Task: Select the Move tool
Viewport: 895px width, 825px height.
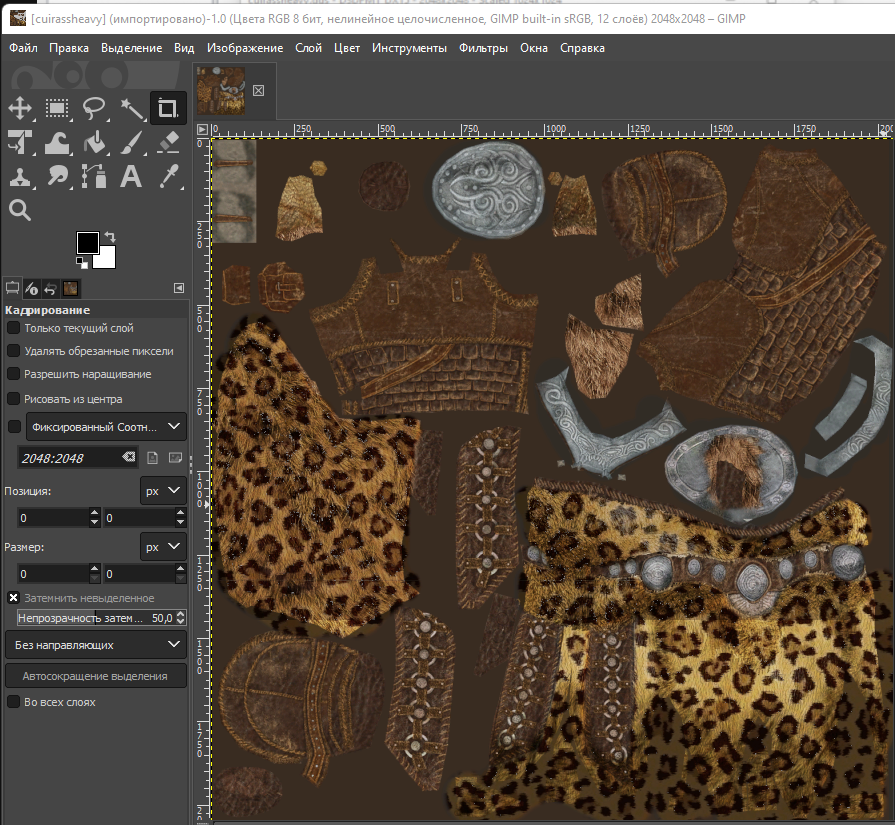Action: [20, 108]
